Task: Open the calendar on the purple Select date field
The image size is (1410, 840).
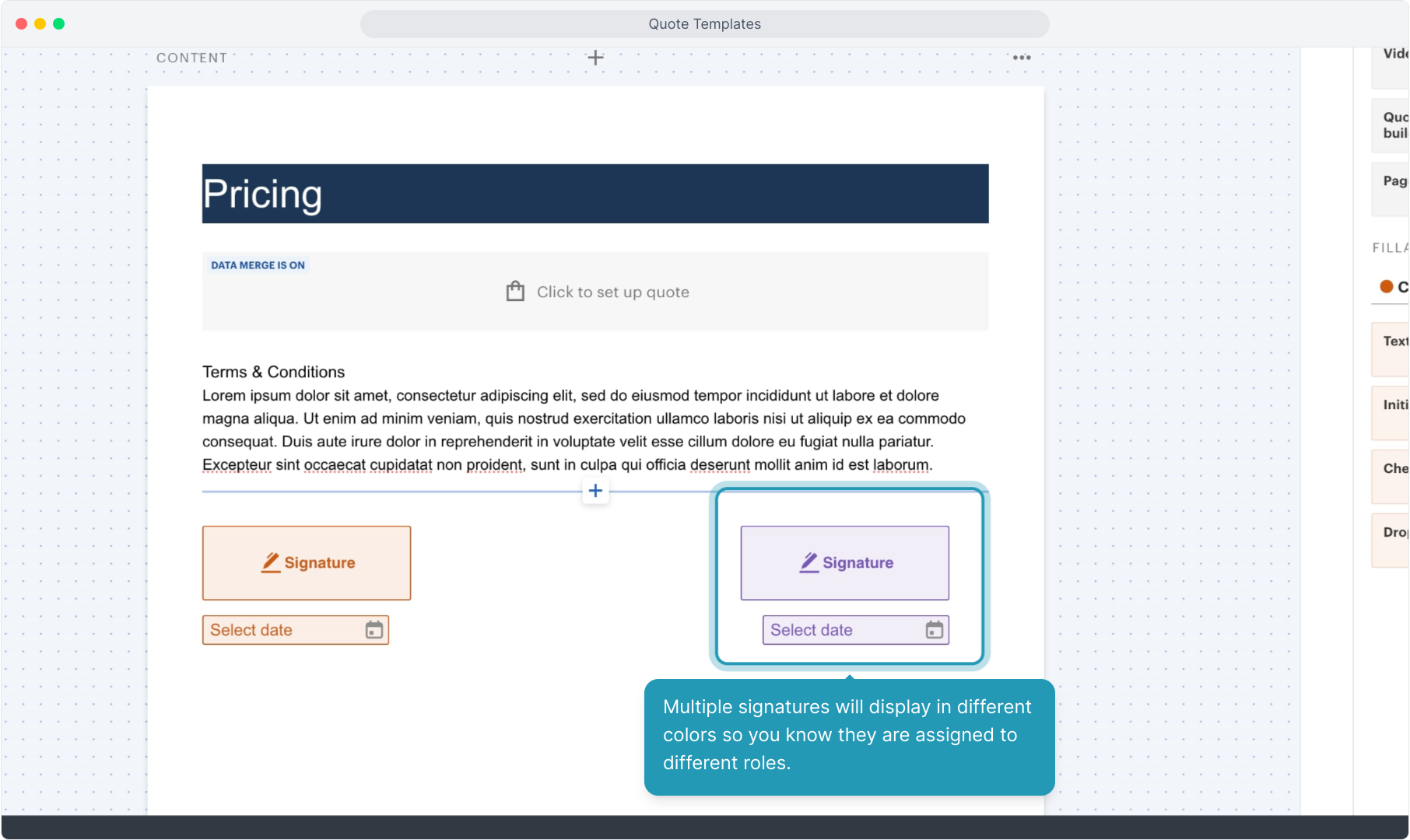Action: 935,630
